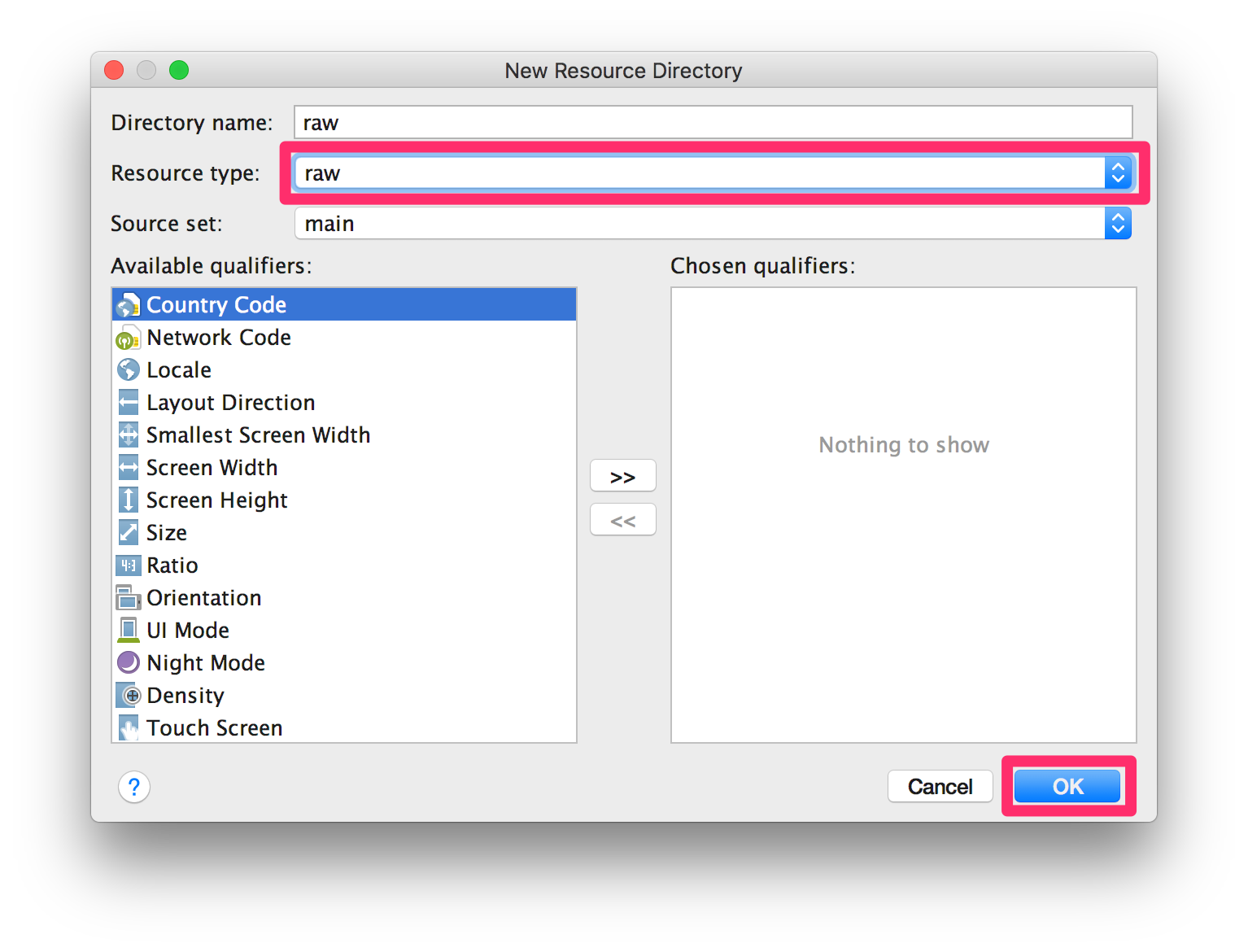
Task: Select the Touch Screen qualifier
Action: (344, 727)
